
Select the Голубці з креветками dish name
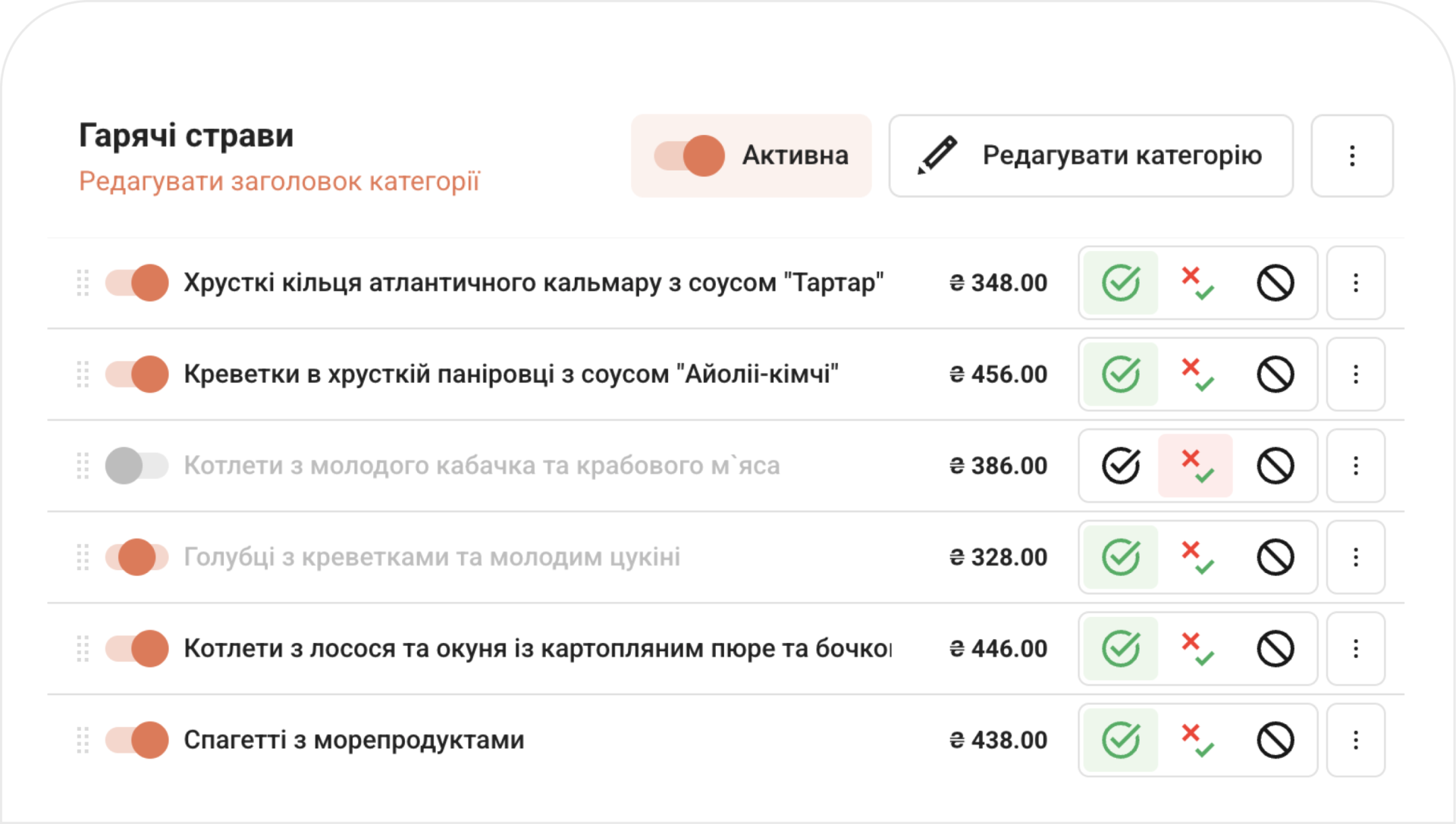tap(431, 557)
